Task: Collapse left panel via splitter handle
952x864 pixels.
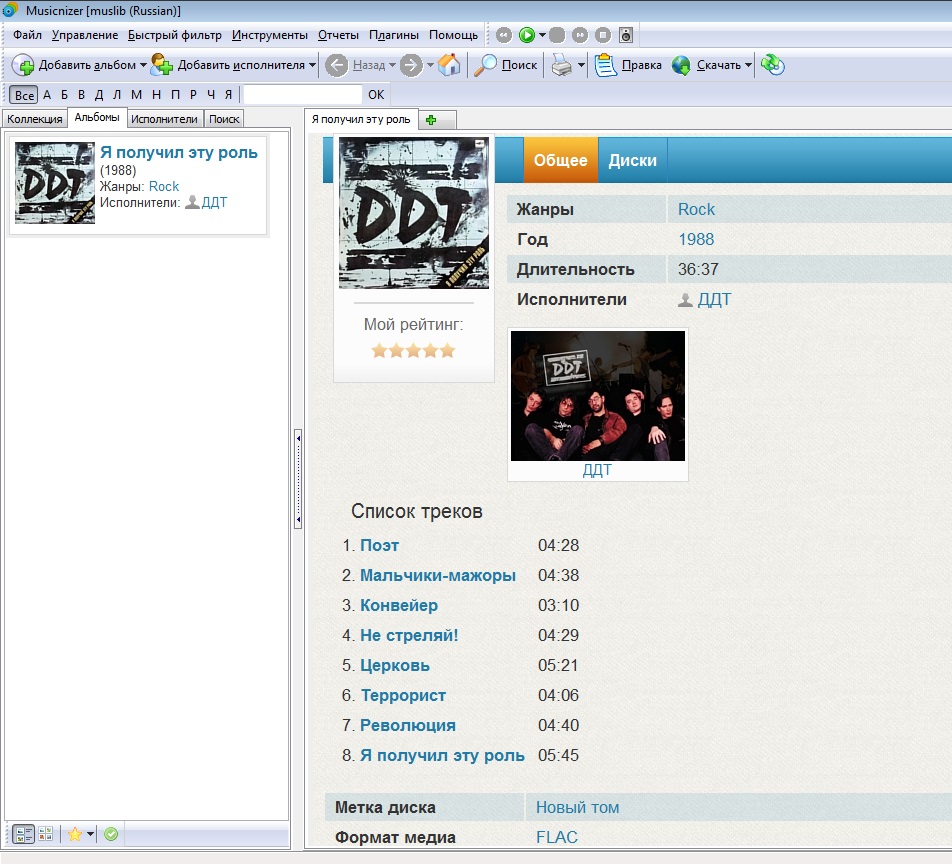Action: [x=298, y=479]
